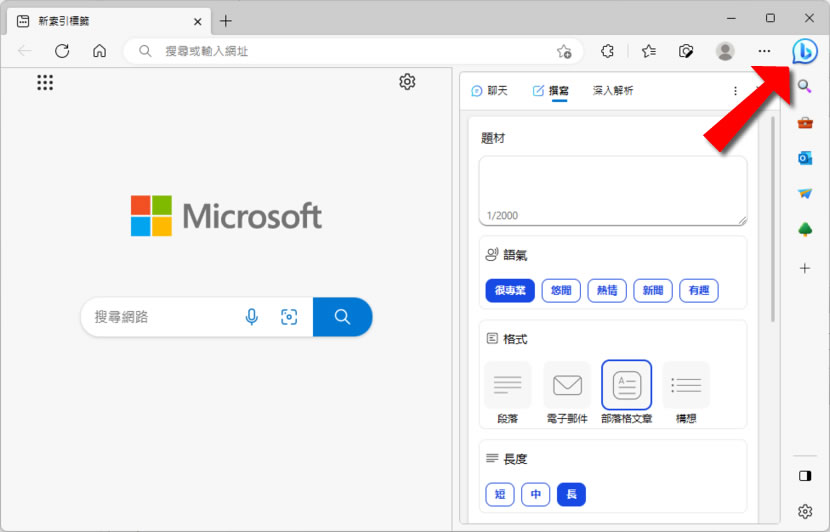Focus the address bar 搜尋或輸入網址
The width and height of the screenshot is (830, 532).
(x=355, y=51)
